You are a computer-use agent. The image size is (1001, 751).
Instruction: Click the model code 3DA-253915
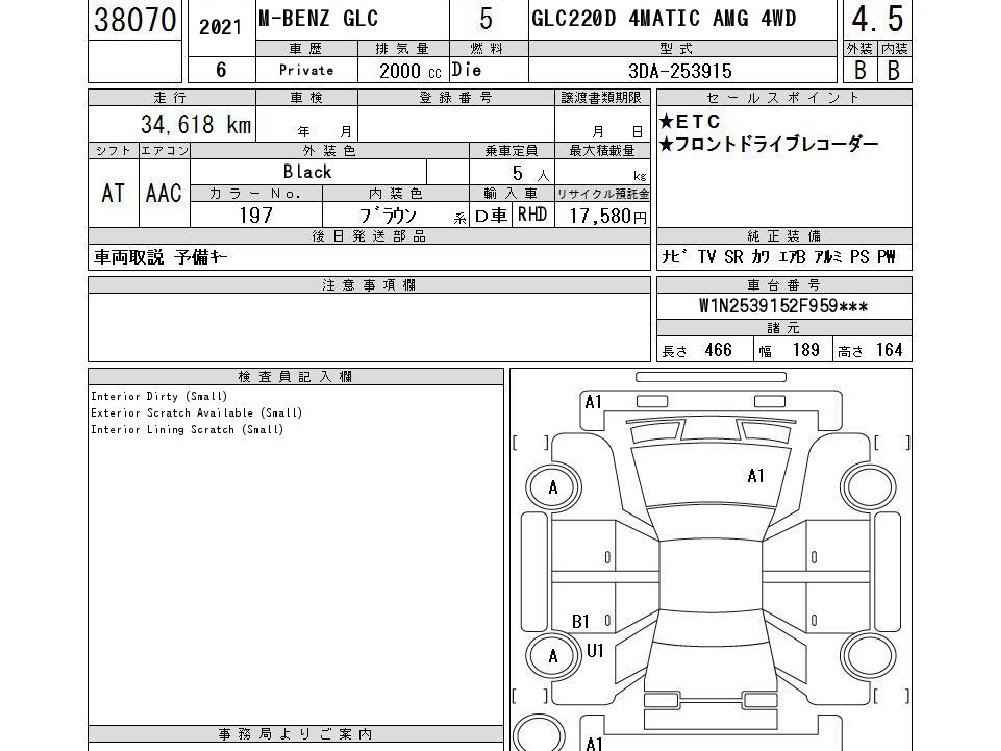click(680, 70)
